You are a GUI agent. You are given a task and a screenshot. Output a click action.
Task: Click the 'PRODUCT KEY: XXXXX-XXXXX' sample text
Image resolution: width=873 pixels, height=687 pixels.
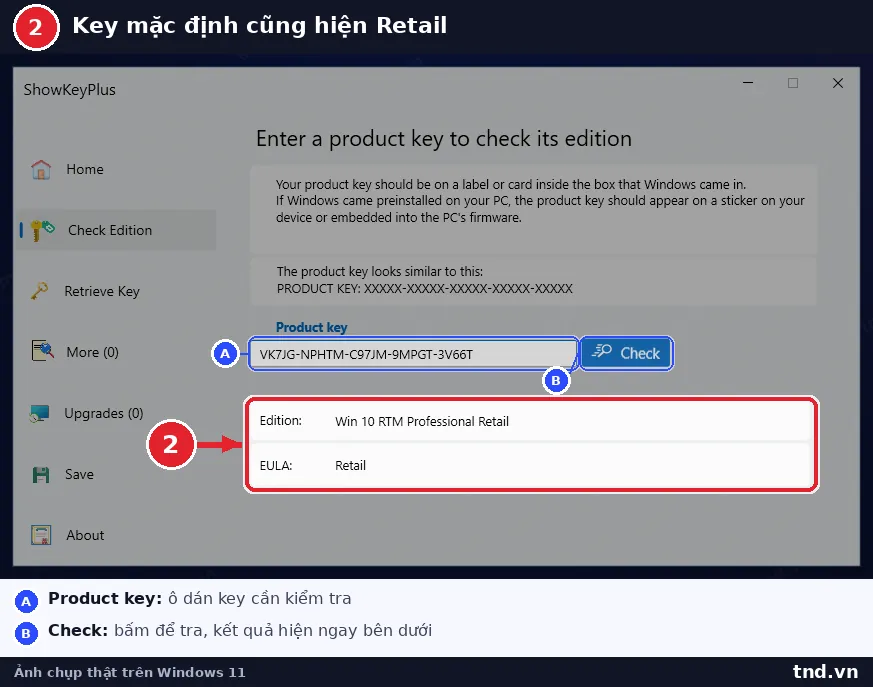[x=424, y=288]
